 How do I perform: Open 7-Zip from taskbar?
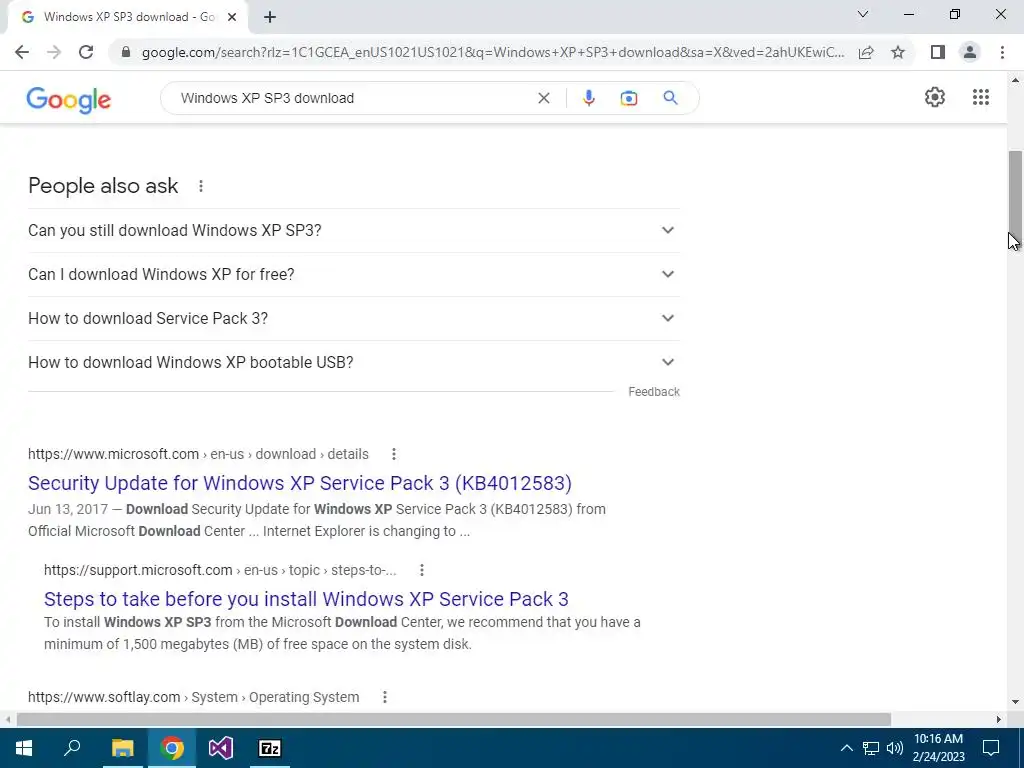point(270,748)
